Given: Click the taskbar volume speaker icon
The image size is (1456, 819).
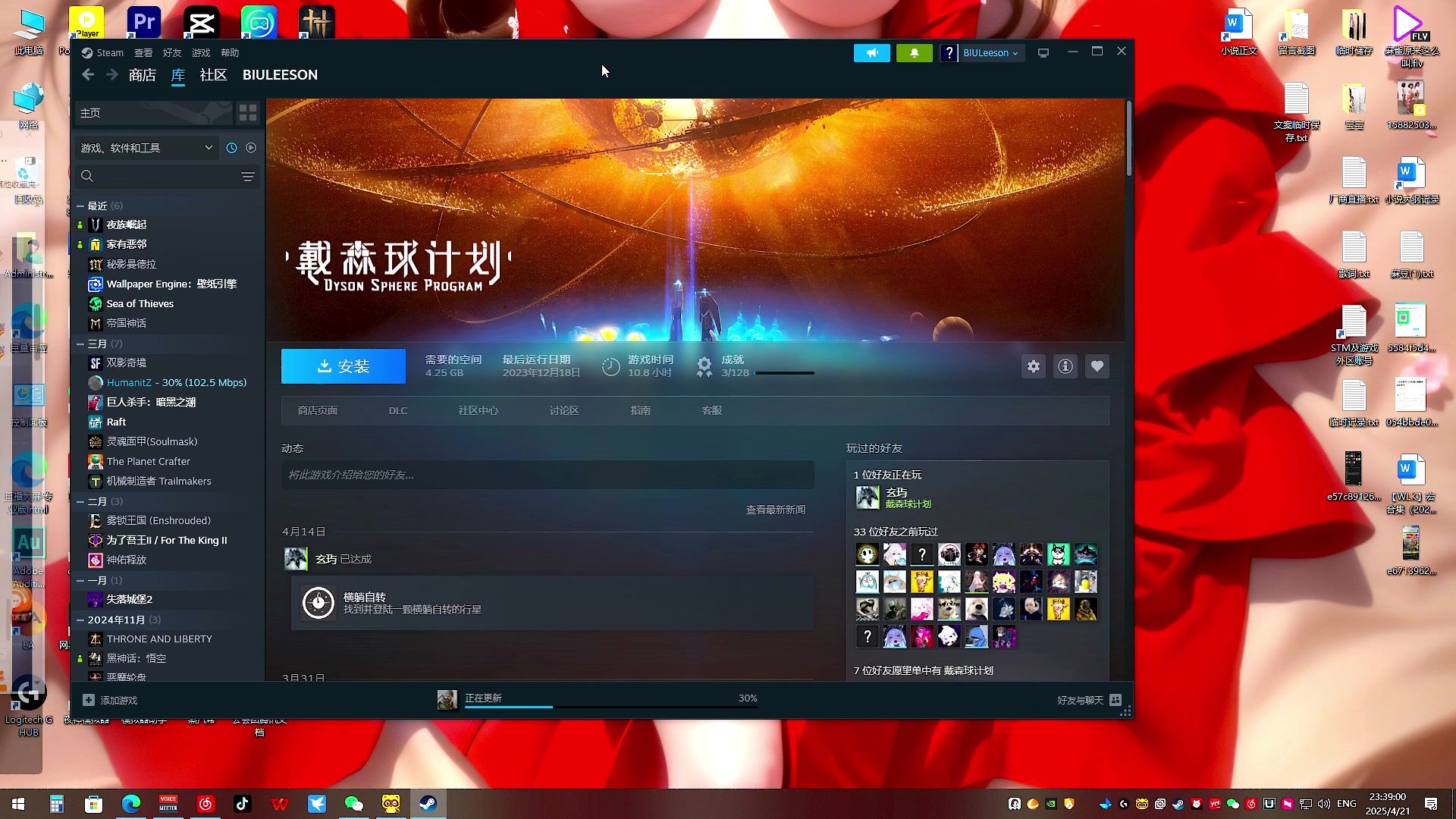Looking at the screenshot, I should coord(1324,804).
